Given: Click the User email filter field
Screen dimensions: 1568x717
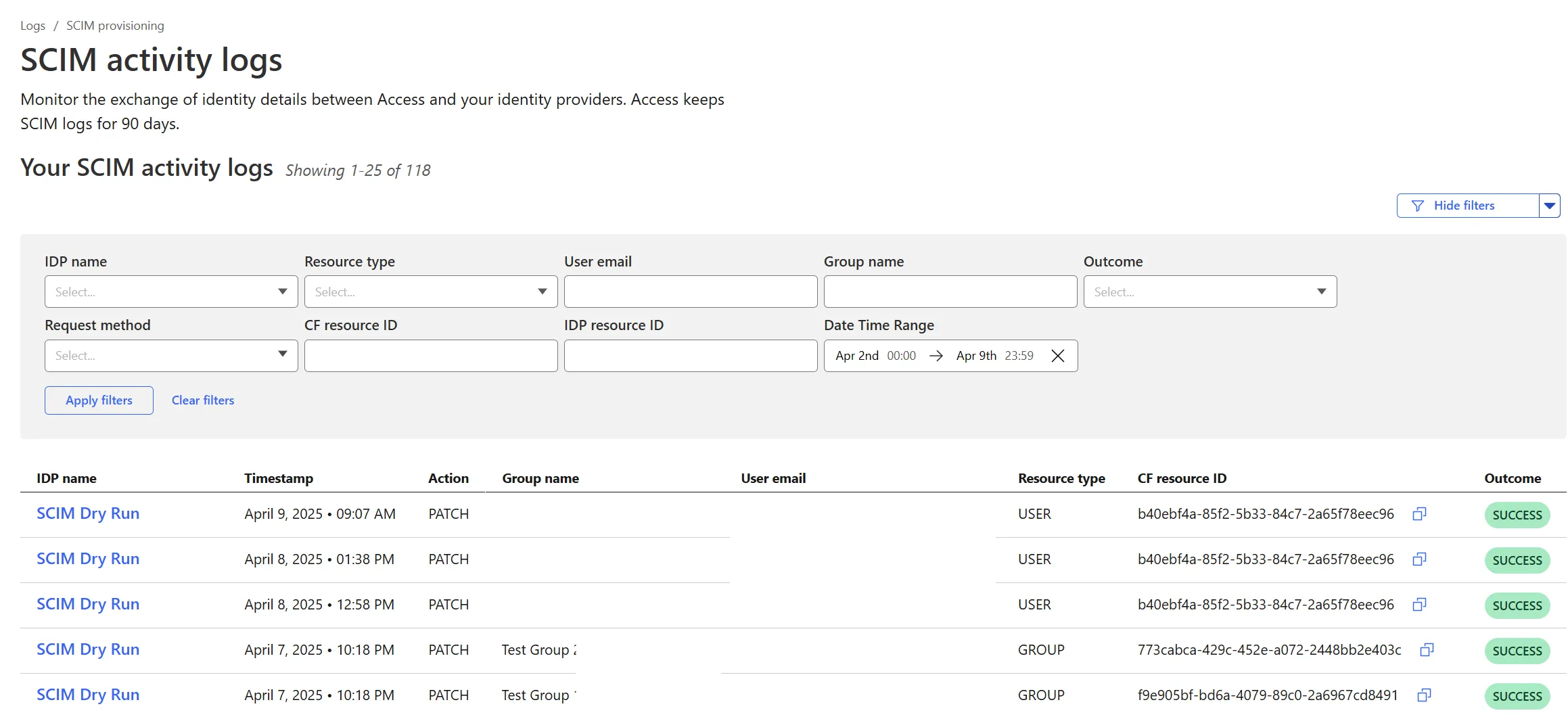Looking at the screenshot, I should pyautogui.click(x=690, y=292).
